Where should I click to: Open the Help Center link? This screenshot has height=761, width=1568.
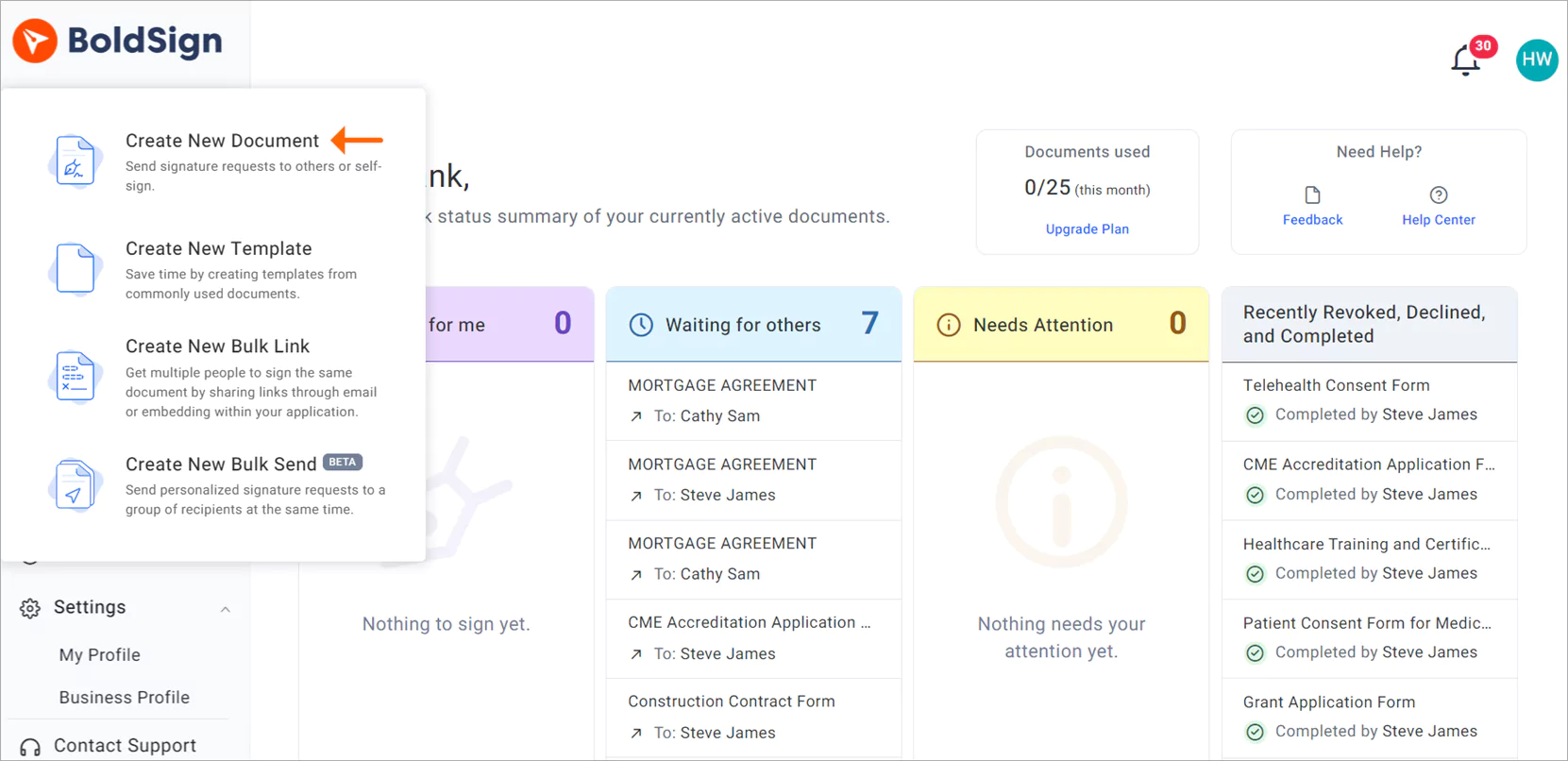[x=1438, y=219]
